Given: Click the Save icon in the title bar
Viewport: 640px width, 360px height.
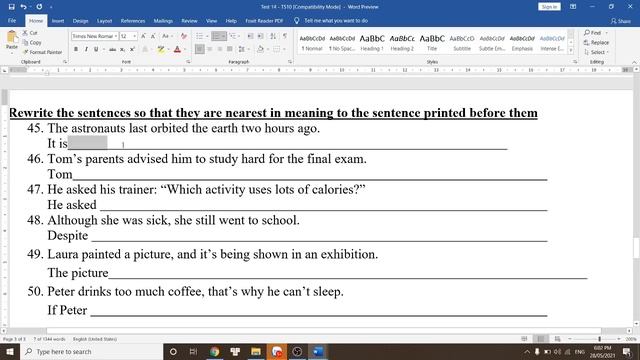Looking at the screenshot, I should (11, 7).
